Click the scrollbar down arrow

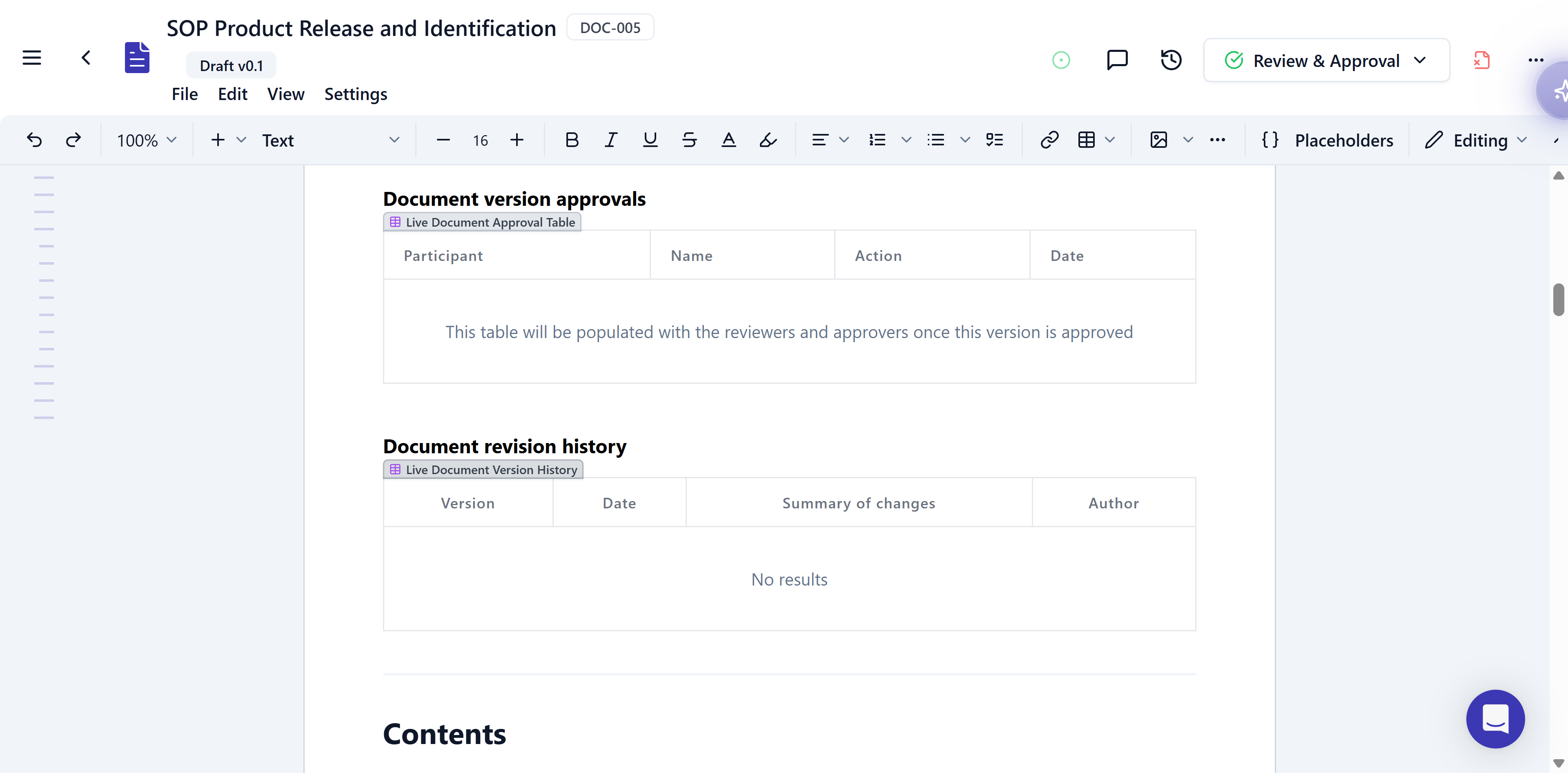(x=1558, y=763)
